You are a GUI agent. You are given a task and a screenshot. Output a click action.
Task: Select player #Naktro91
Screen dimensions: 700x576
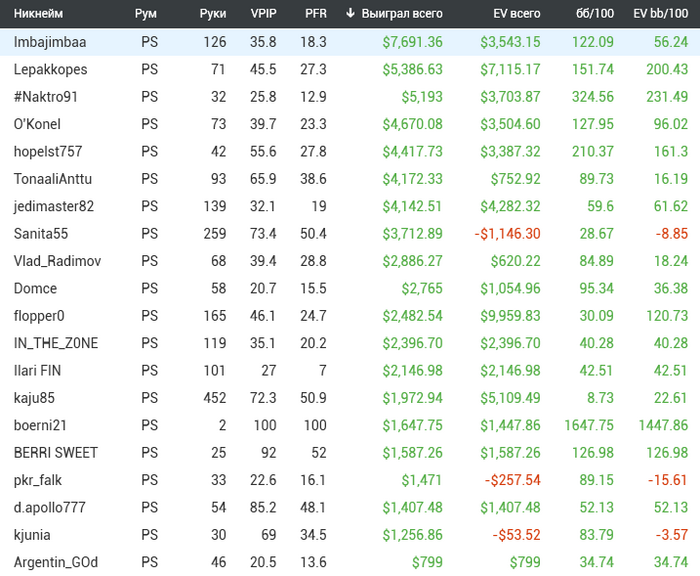(46, 96)
